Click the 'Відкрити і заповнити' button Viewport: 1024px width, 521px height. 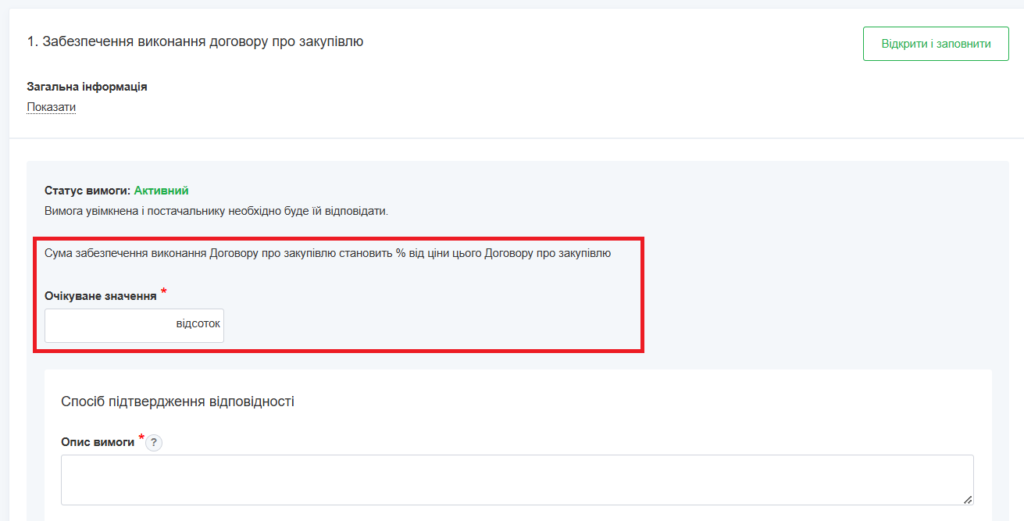click(x=935, y=44)
